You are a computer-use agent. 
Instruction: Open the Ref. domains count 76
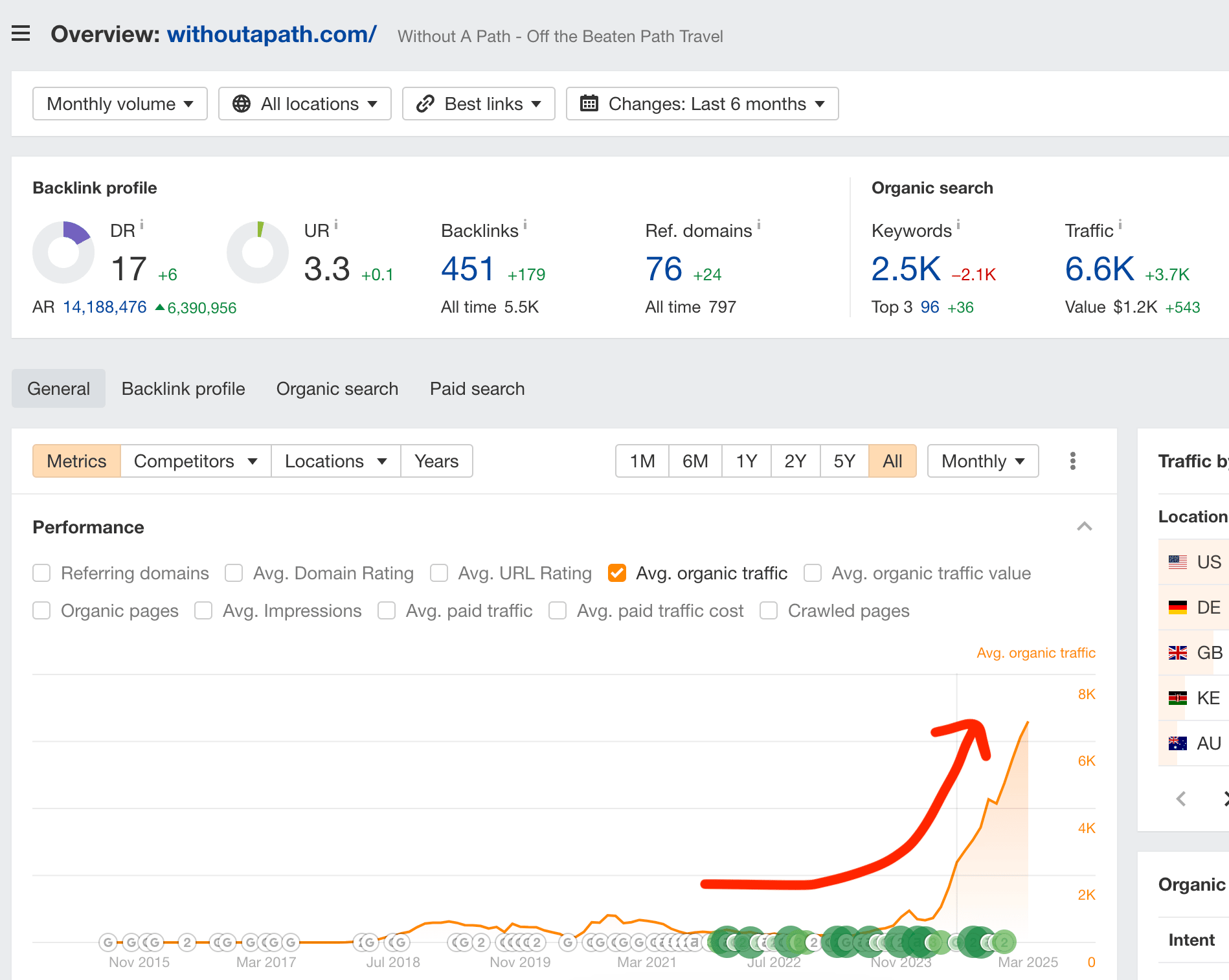pos(664,269)
